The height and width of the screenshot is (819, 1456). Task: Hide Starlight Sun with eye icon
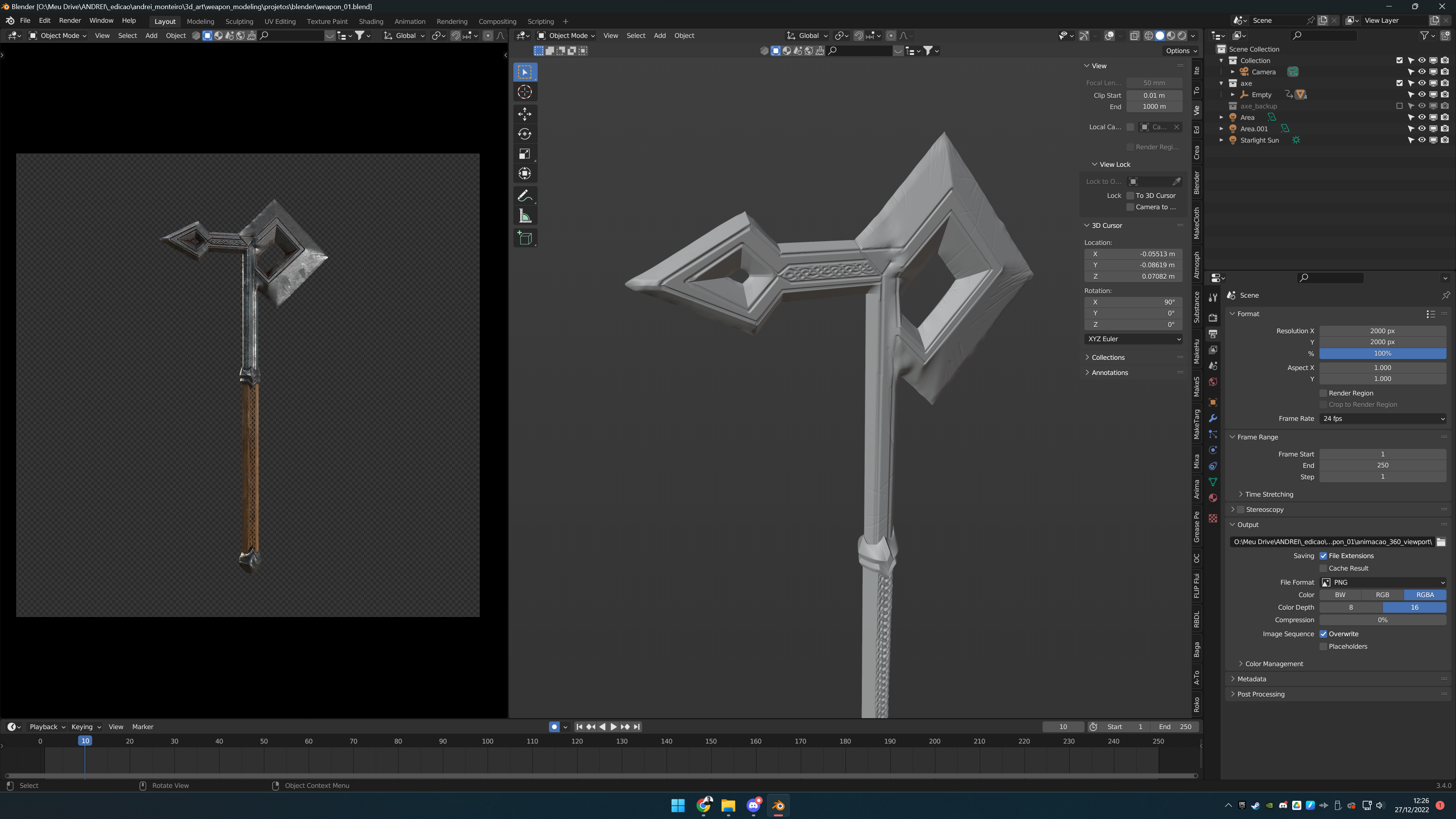(x=1422, y=140)
